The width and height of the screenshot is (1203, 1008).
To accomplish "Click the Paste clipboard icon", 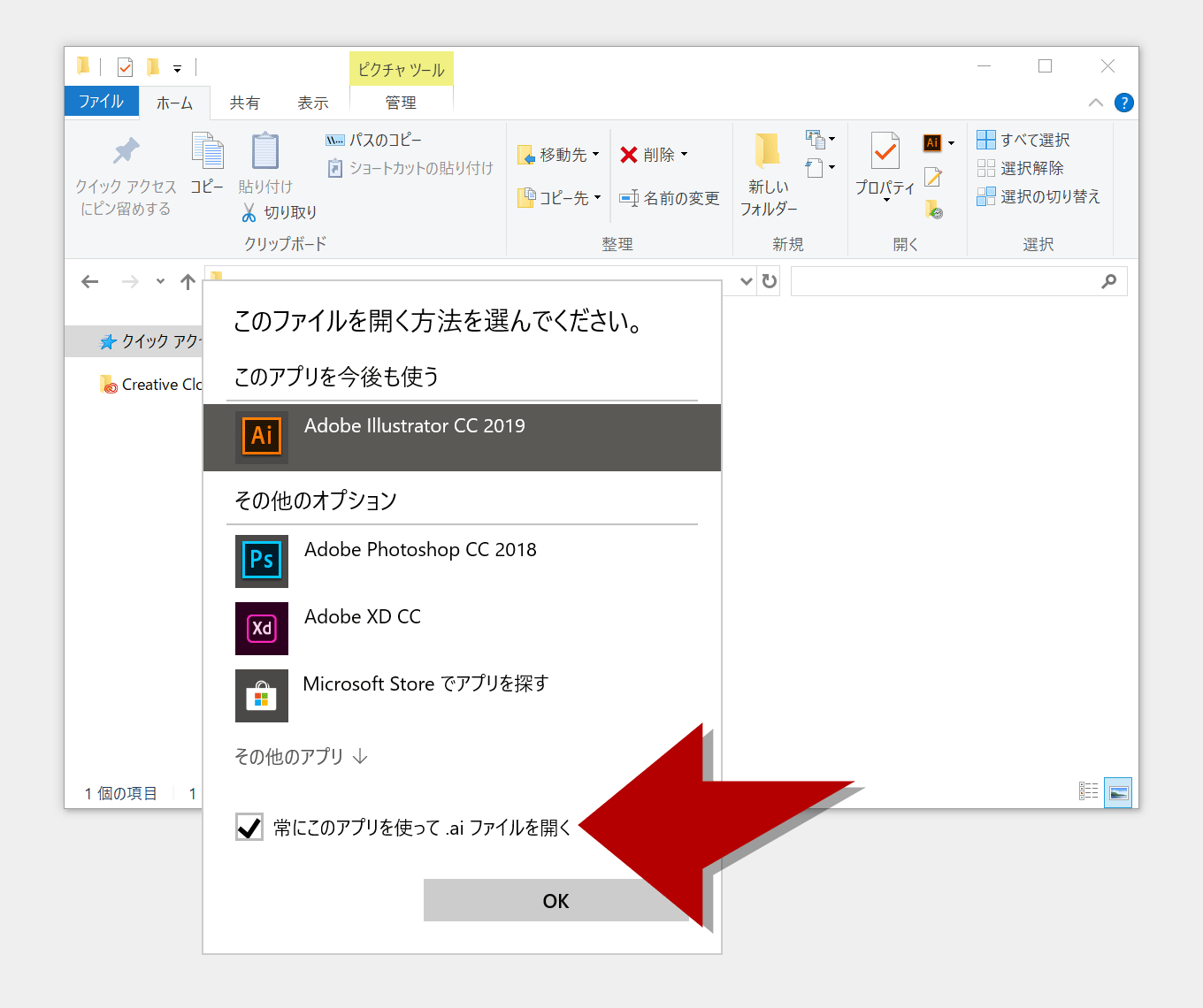I will click(x=265, y=150).
